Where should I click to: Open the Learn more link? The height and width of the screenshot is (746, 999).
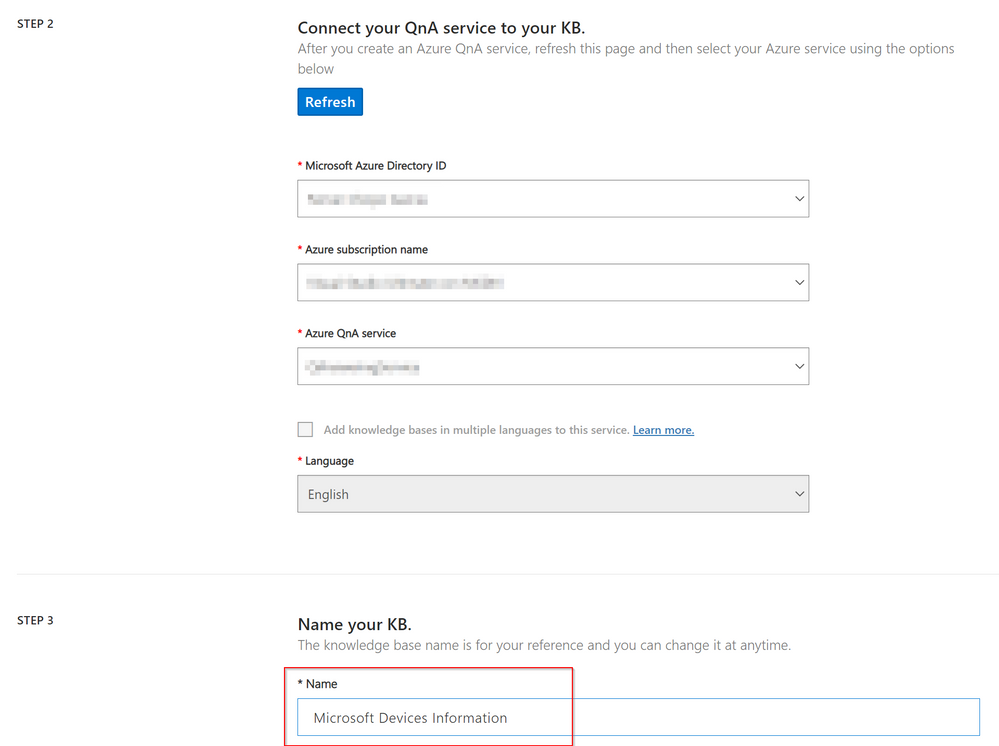click(663, 430)
